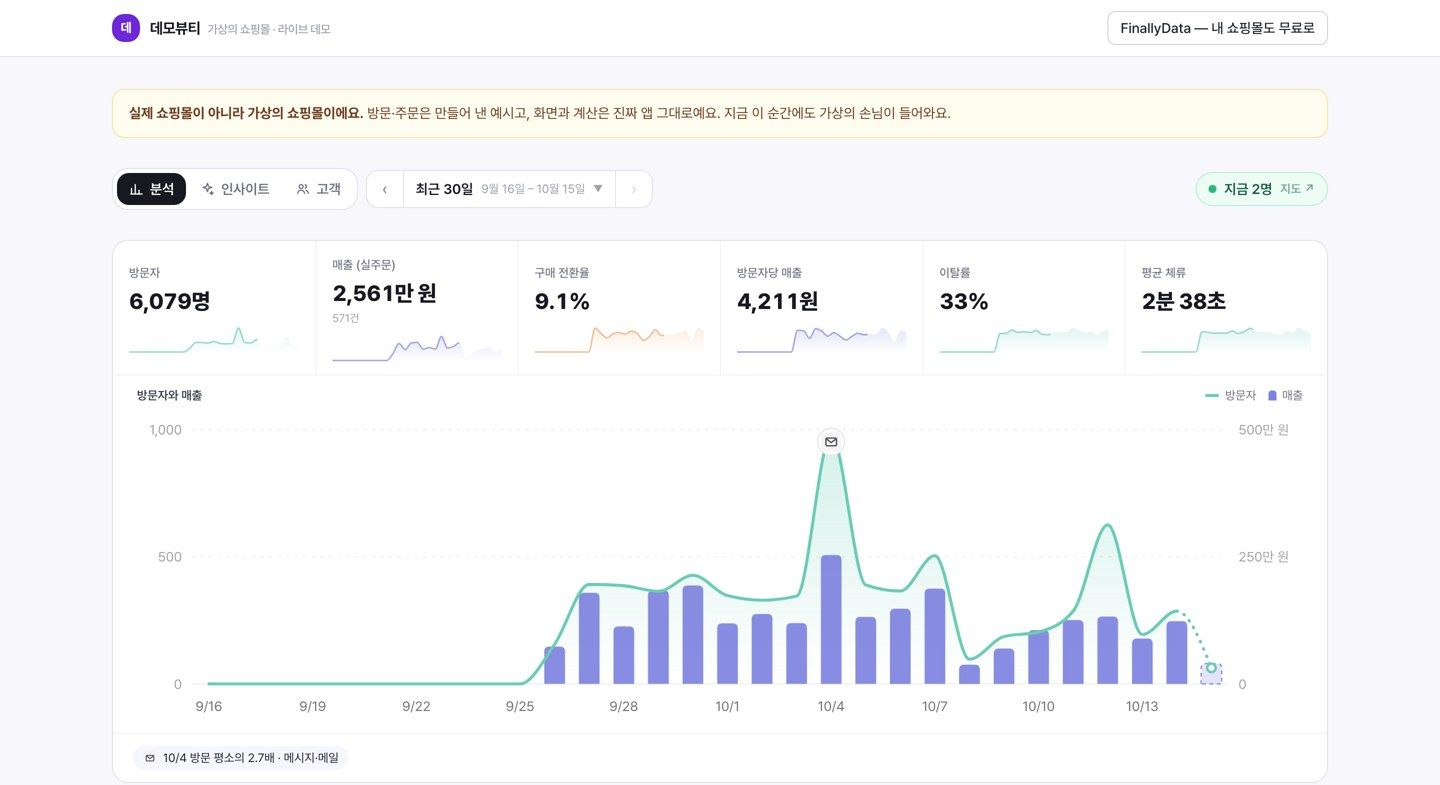1440x785 pixels.
Task: Select the 구매 전환율 9.1% card
Action: (619, 308)
